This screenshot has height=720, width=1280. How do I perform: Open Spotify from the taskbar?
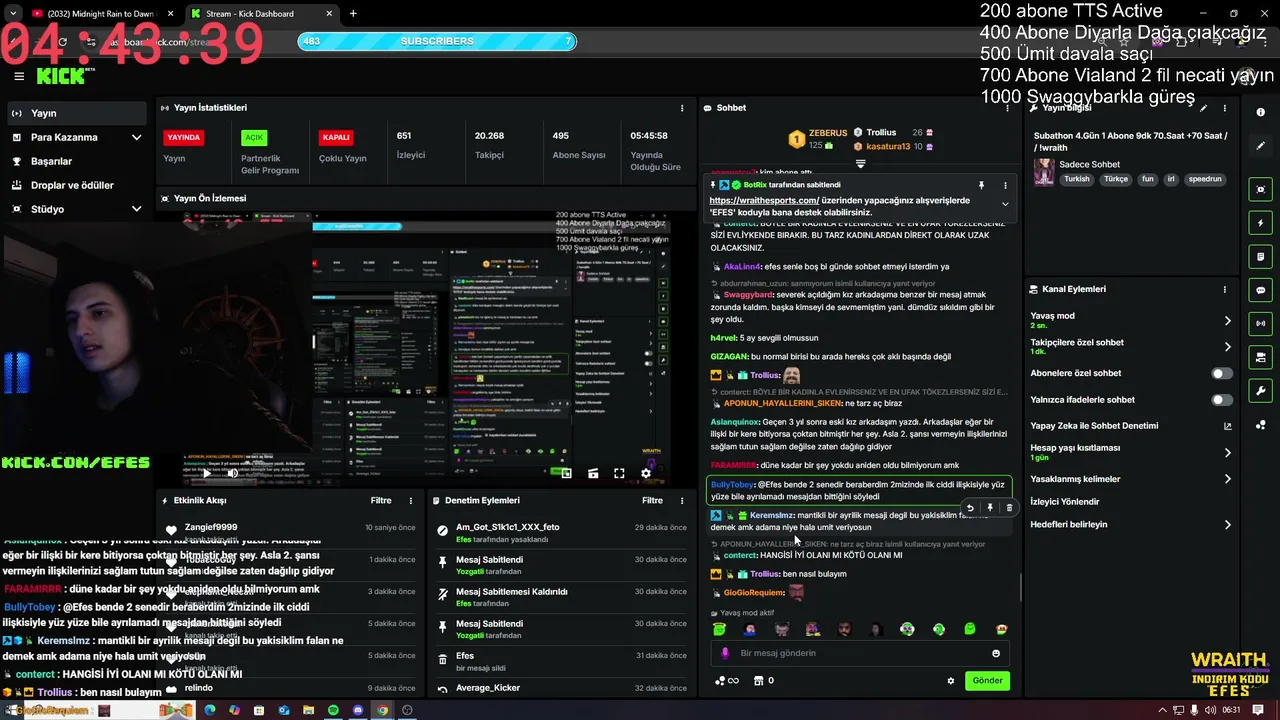333,710
